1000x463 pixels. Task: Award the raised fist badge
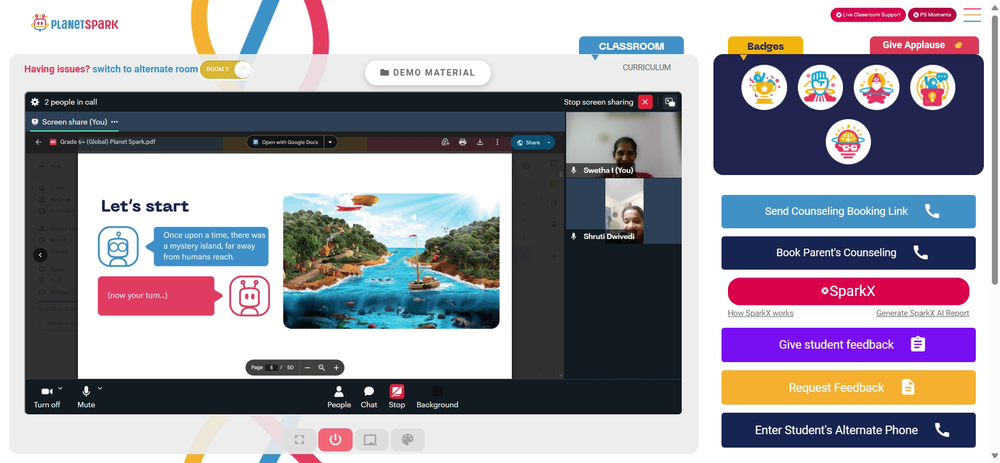click(x=820, y=87)
